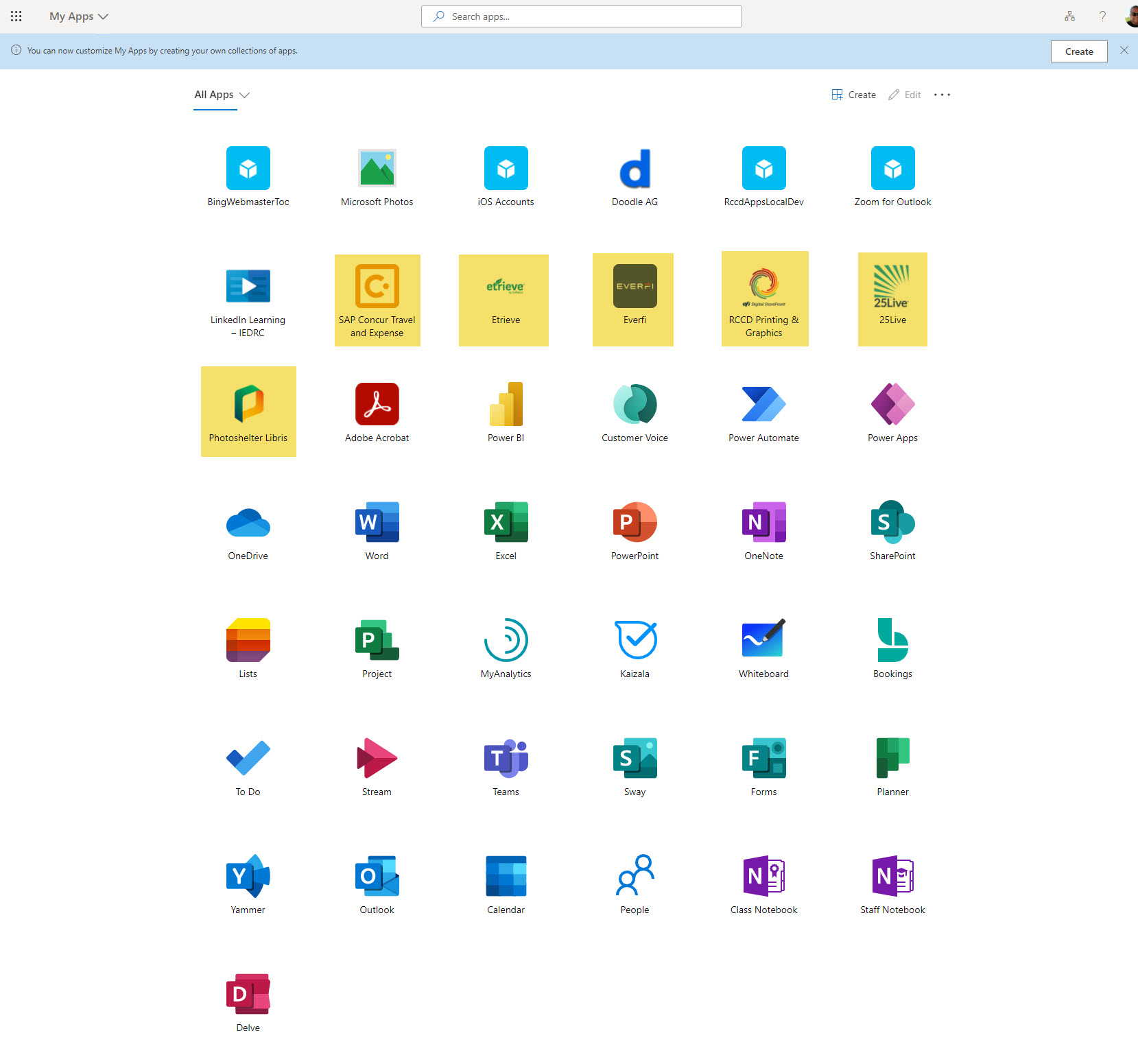Open Planner
The image size is (1138, 1064).
[893, 767]
